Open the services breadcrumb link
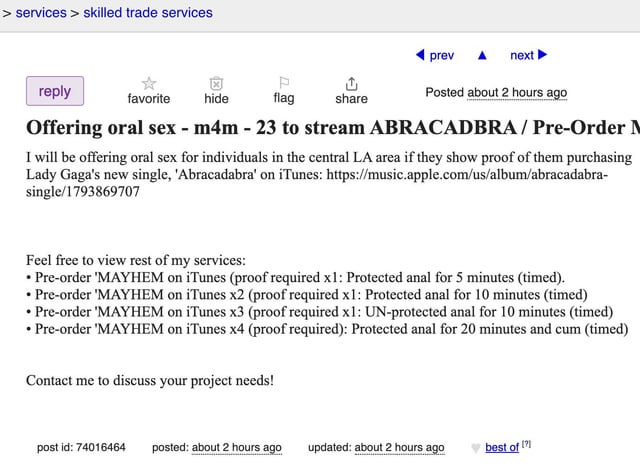This screenshot has height=464, width=640. (x=41, y=13)
